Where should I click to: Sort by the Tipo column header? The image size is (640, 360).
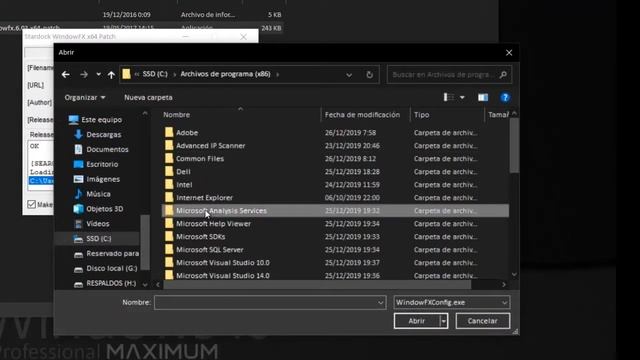pos(421,115)
